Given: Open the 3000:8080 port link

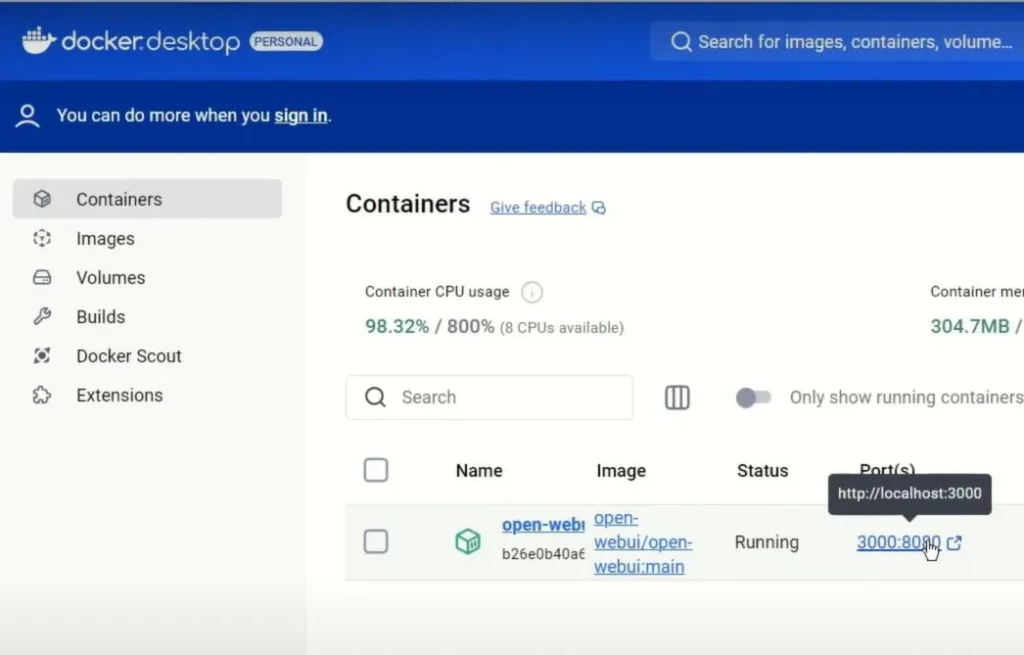Looking at the screenshot, I should pyautogui.click(x=899, y=542).
